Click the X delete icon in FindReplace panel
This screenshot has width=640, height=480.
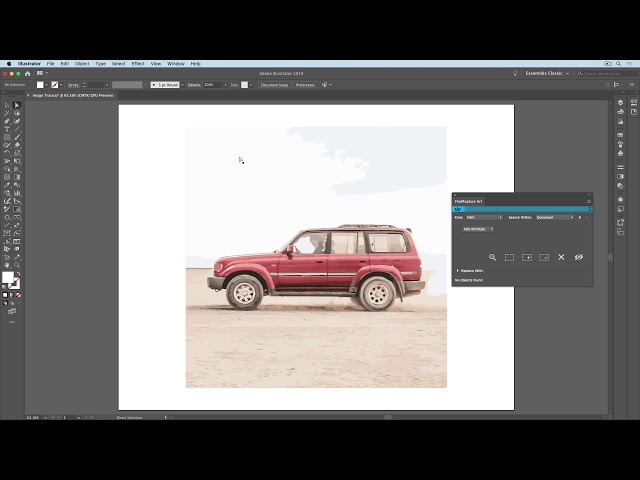point(561,257)
